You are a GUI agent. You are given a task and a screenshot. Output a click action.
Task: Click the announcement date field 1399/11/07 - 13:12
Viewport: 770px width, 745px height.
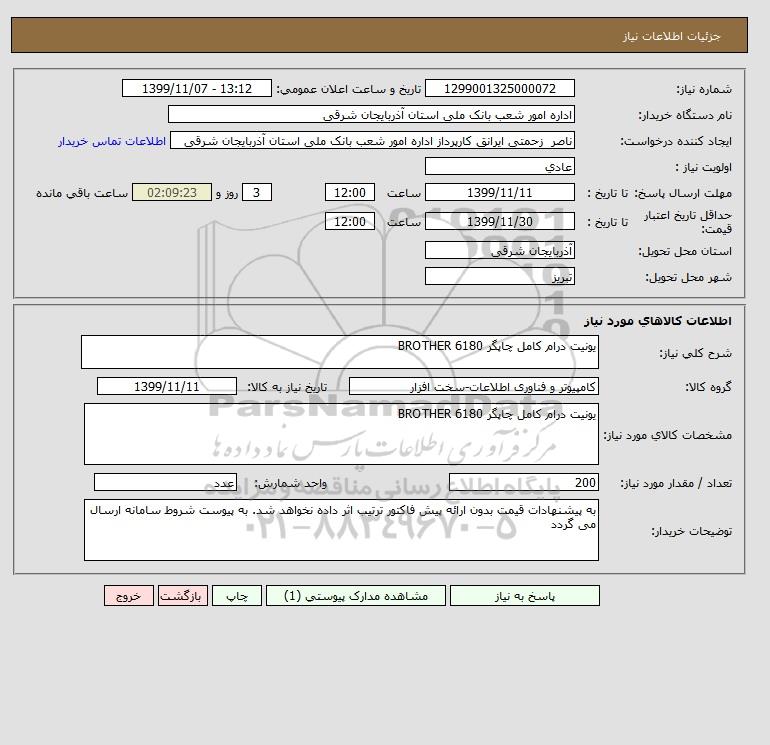pos(196,88)
